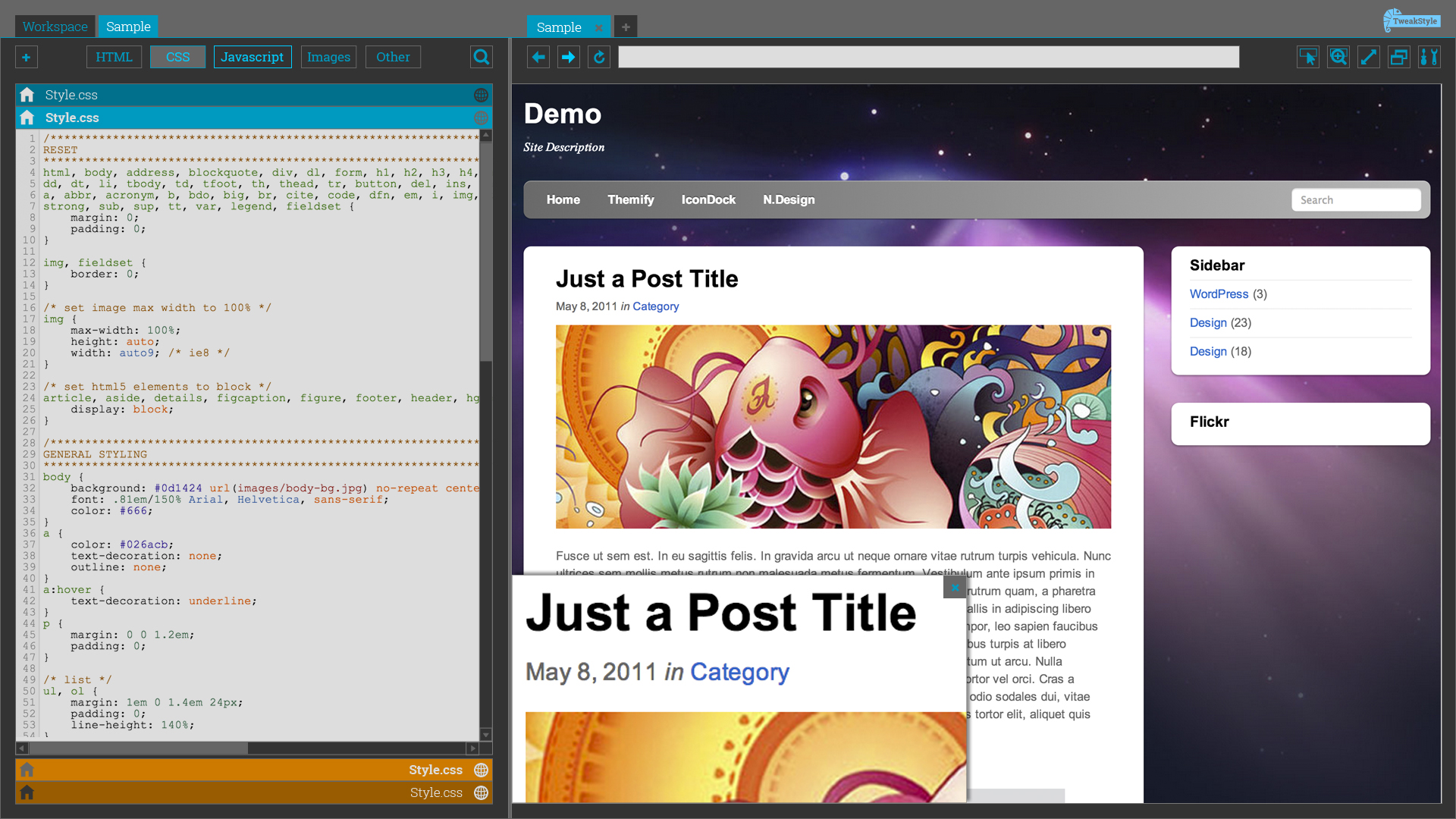Open Home in the site navigation

tap(563, 199)
